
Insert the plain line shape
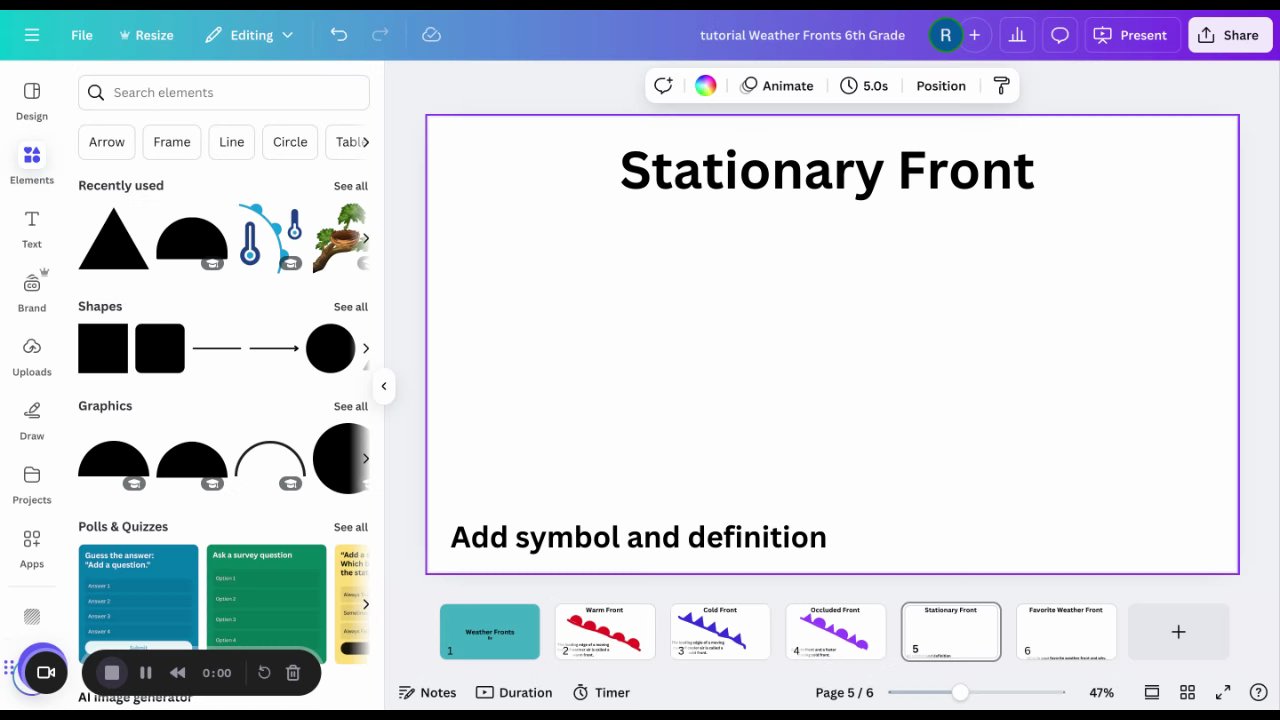tap(217, 348)
